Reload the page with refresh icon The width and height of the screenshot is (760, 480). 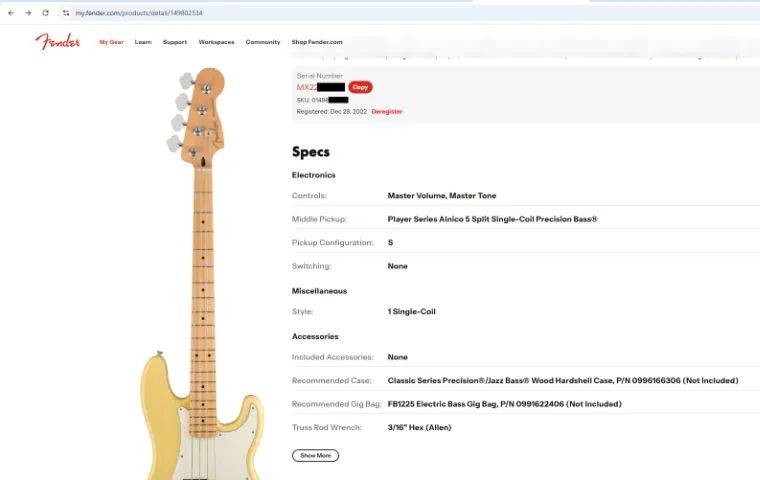46,13
